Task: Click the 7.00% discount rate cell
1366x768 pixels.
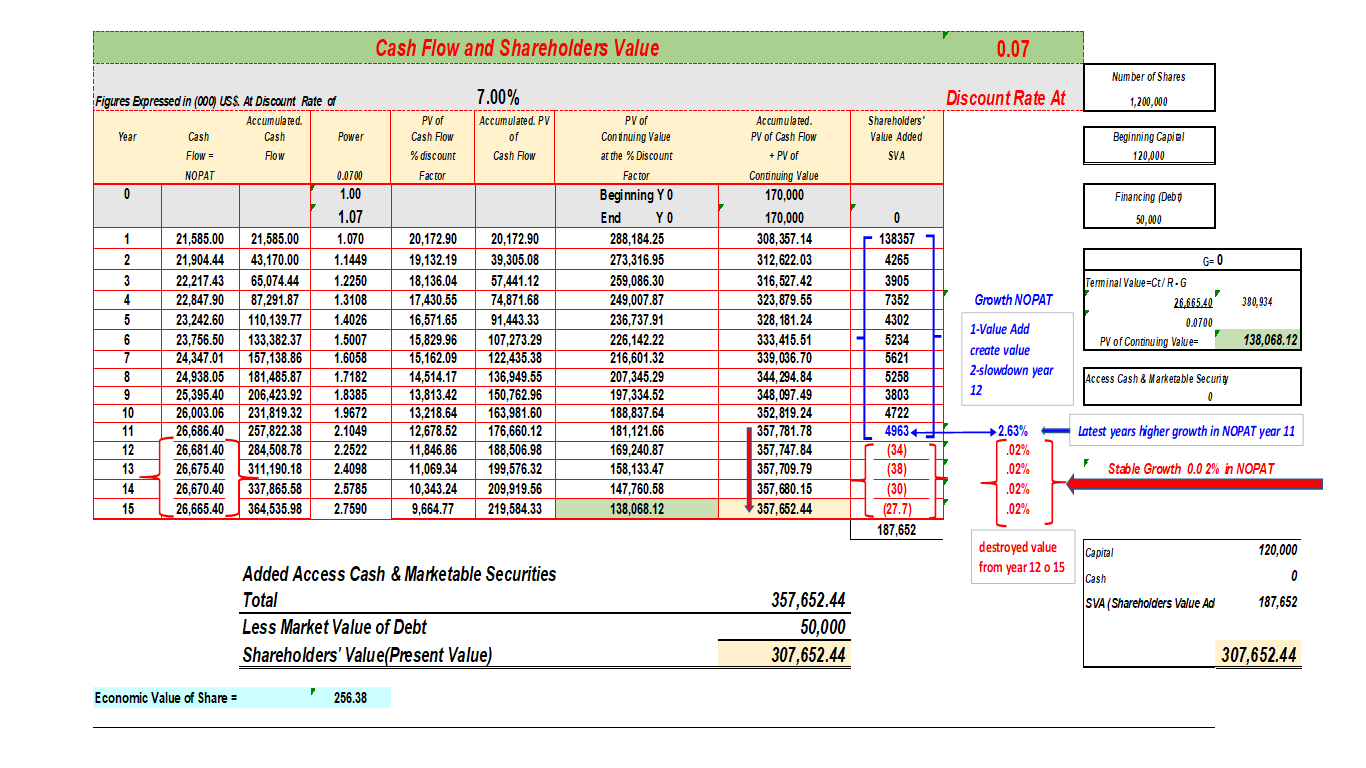Action: pyautogui.click(x=497, y=98)
